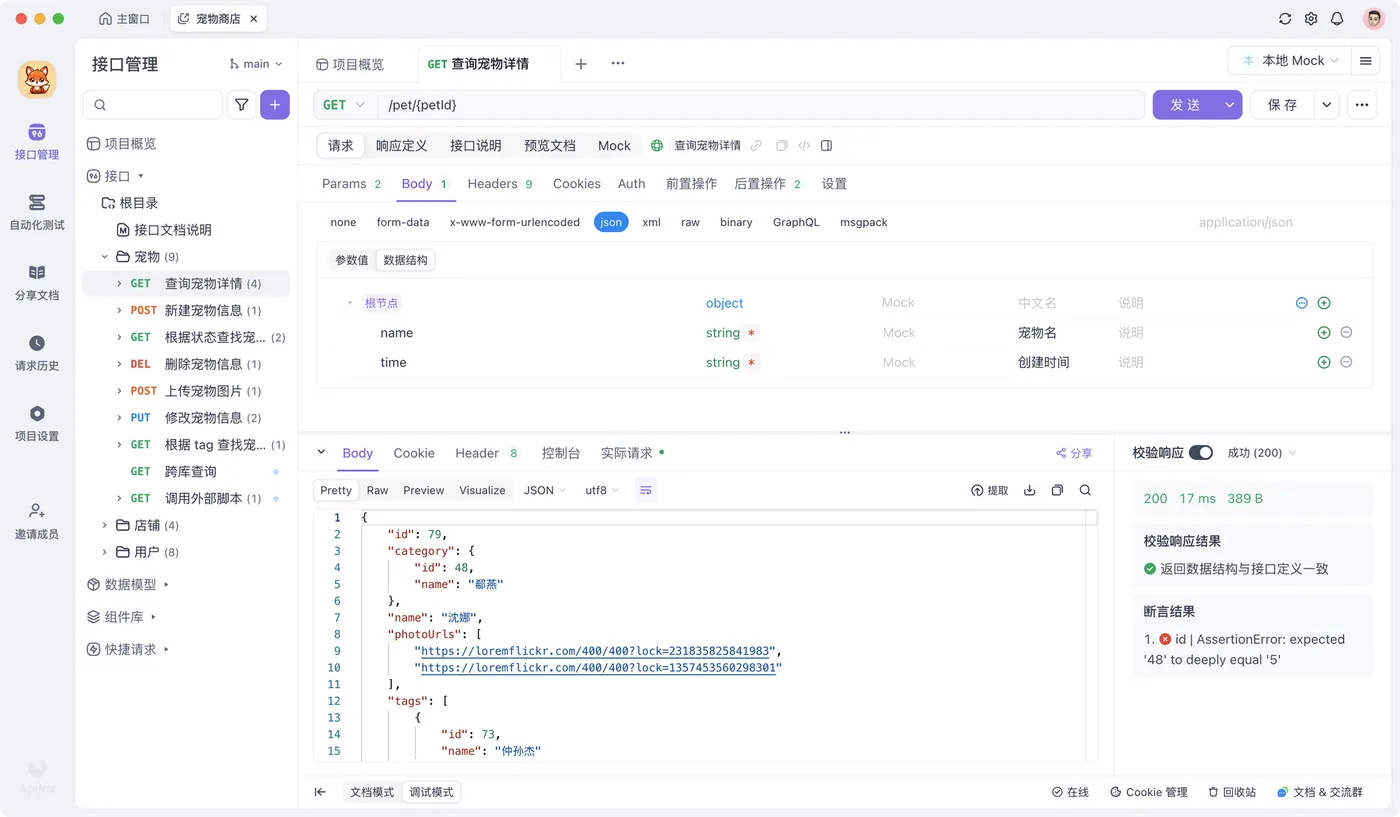Open 项目设置 from the sidebar

click(36, 422)
